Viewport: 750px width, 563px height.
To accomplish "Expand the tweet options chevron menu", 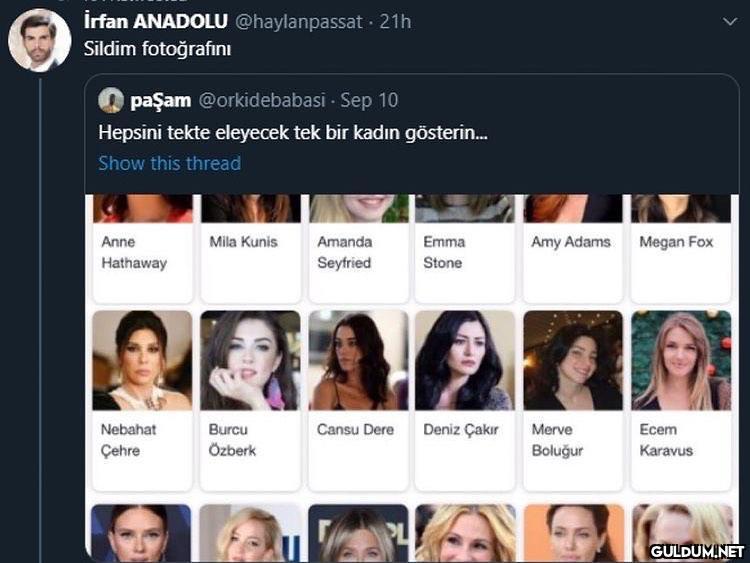I will (728, 20).
